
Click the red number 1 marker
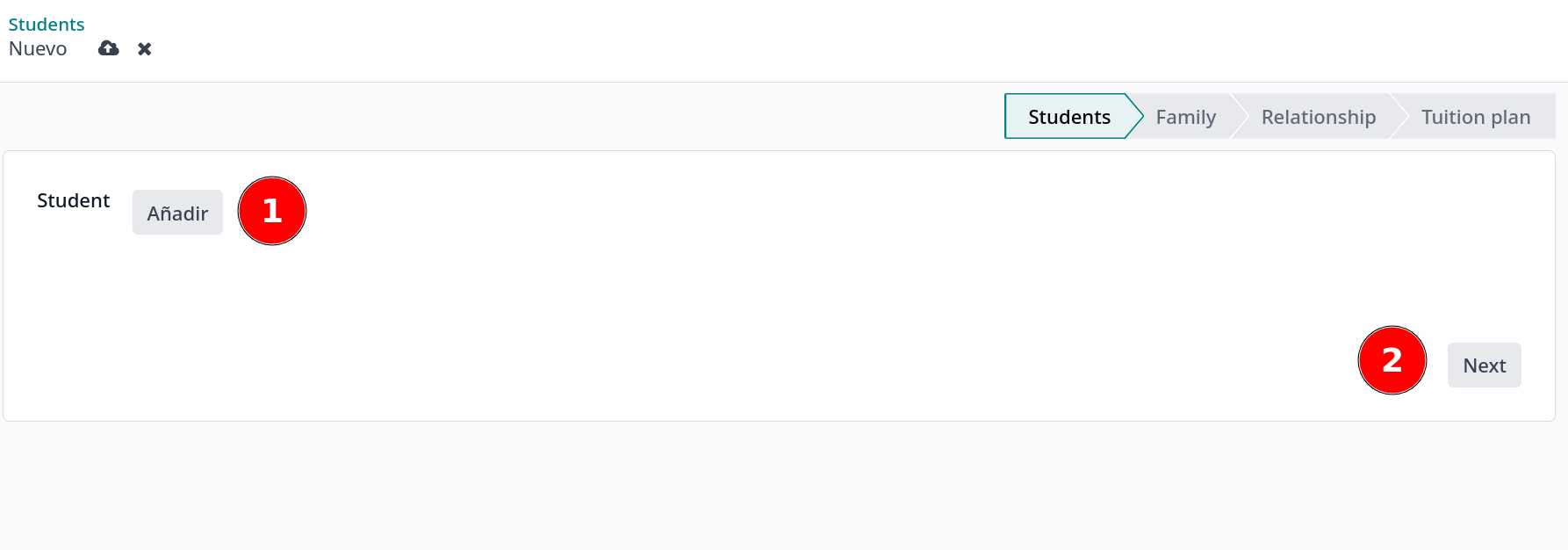pyautogui.click(x=272, y=211)
